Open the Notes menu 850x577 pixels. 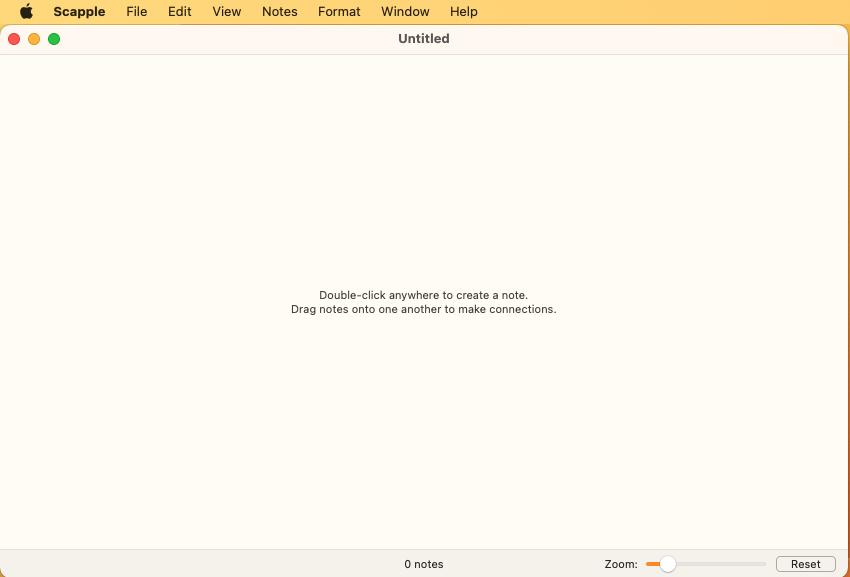click(x=280, y=11)
